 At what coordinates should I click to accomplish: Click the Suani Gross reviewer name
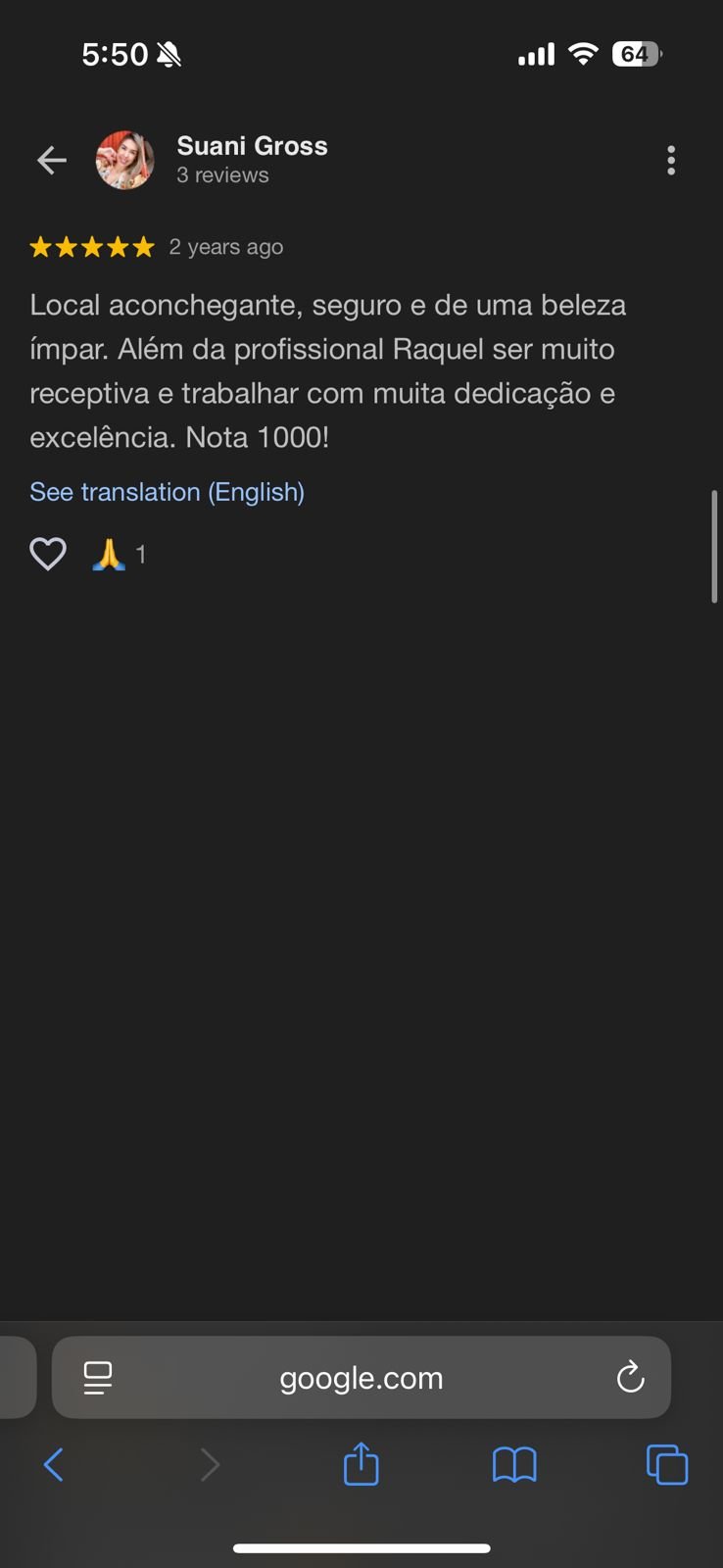point(252,146)
